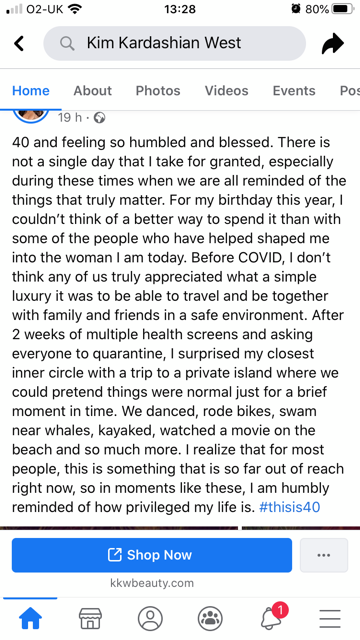This screenshot has height=640, width=360.
Task: Open the Profile icon in bottom bar
Action: [x=150, y=618]
